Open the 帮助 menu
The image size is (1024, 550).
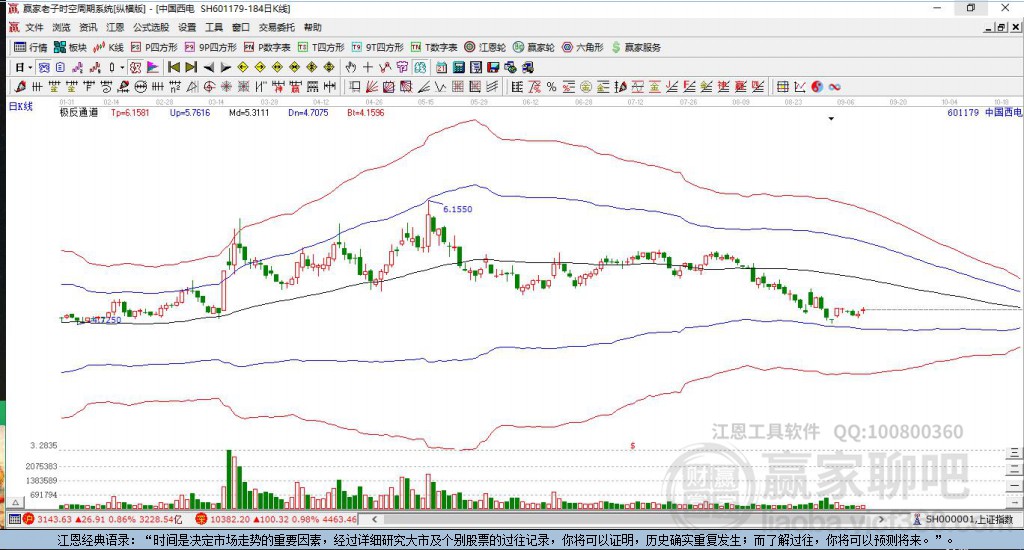pos(312,27)
